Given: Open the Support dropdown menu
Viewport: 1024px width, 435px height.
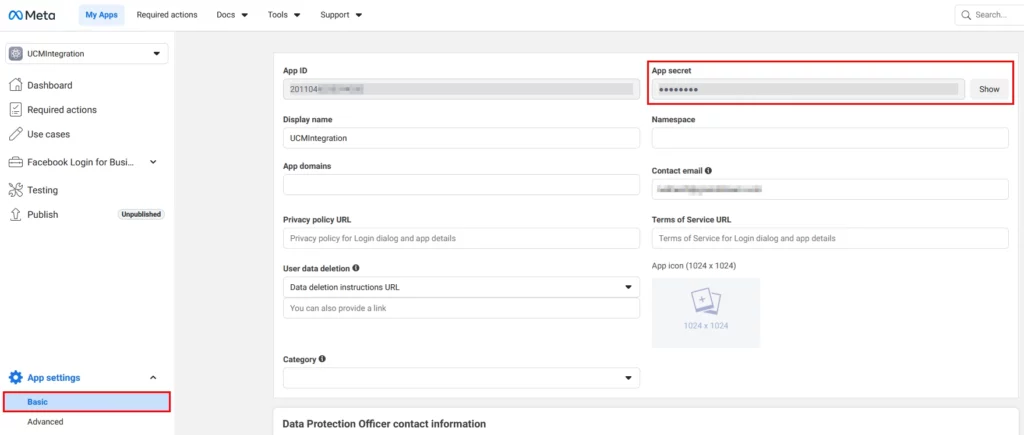Looking at the screenshot, I should pos(341,15).
